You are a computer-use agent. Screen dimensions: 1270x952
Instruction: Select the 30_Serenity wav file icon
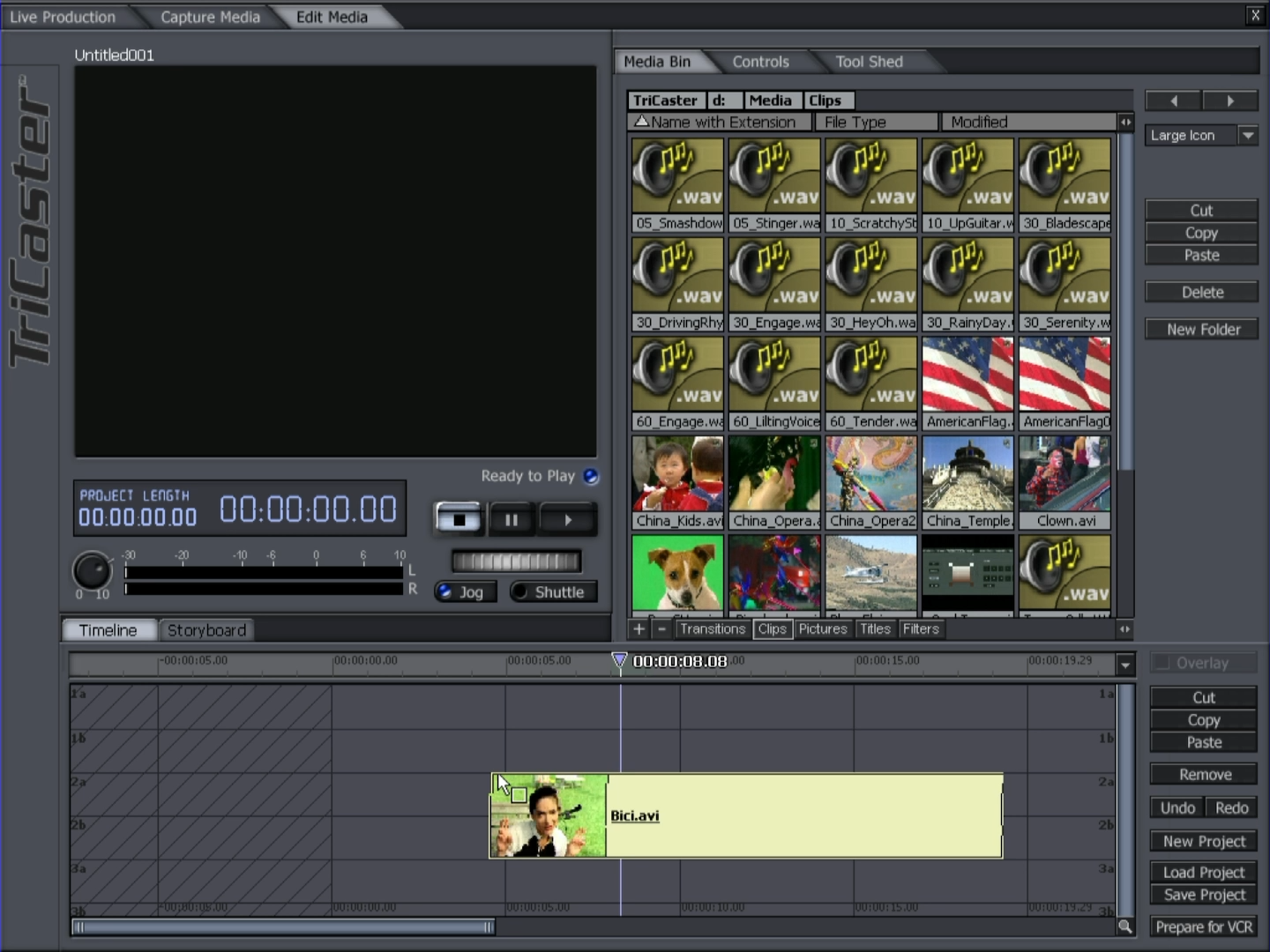coord(1065,284)
